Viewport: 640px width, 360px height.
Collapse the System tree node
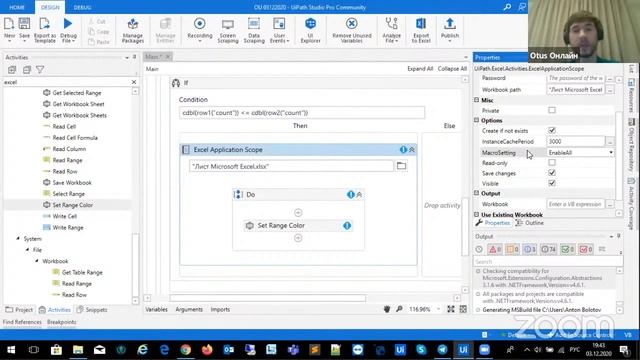[x=18, y=238]
